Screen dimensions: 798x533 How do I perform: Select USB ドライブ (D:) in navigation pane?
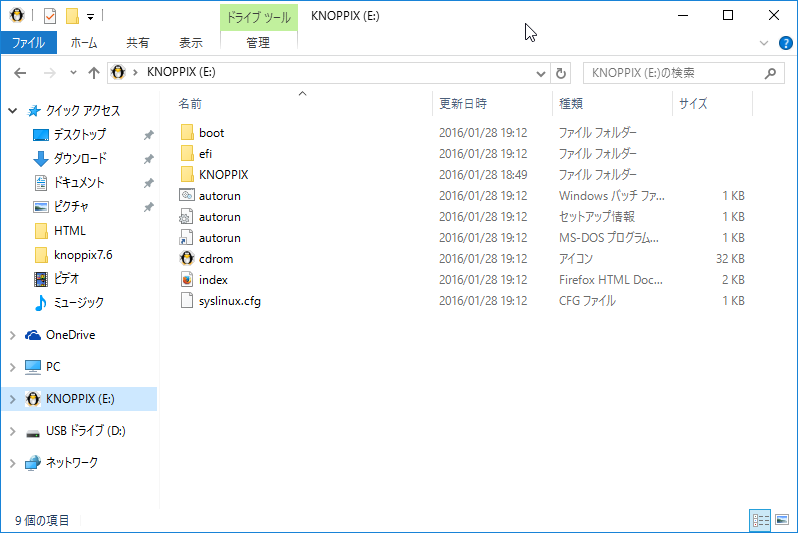coord(86,431)
